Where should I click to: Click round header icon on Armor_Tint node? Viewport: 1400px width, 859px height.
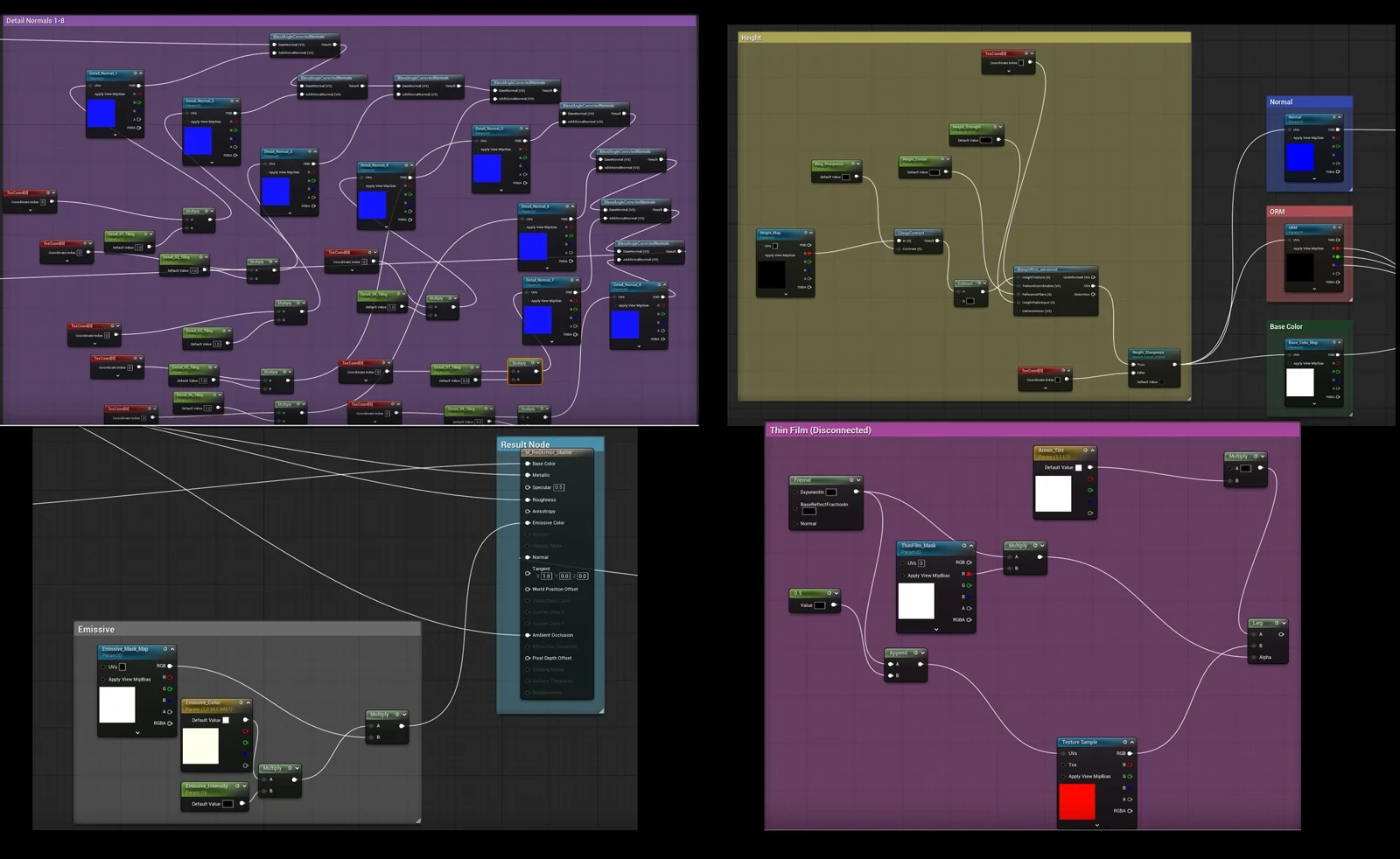click(x=1085, y=450)
